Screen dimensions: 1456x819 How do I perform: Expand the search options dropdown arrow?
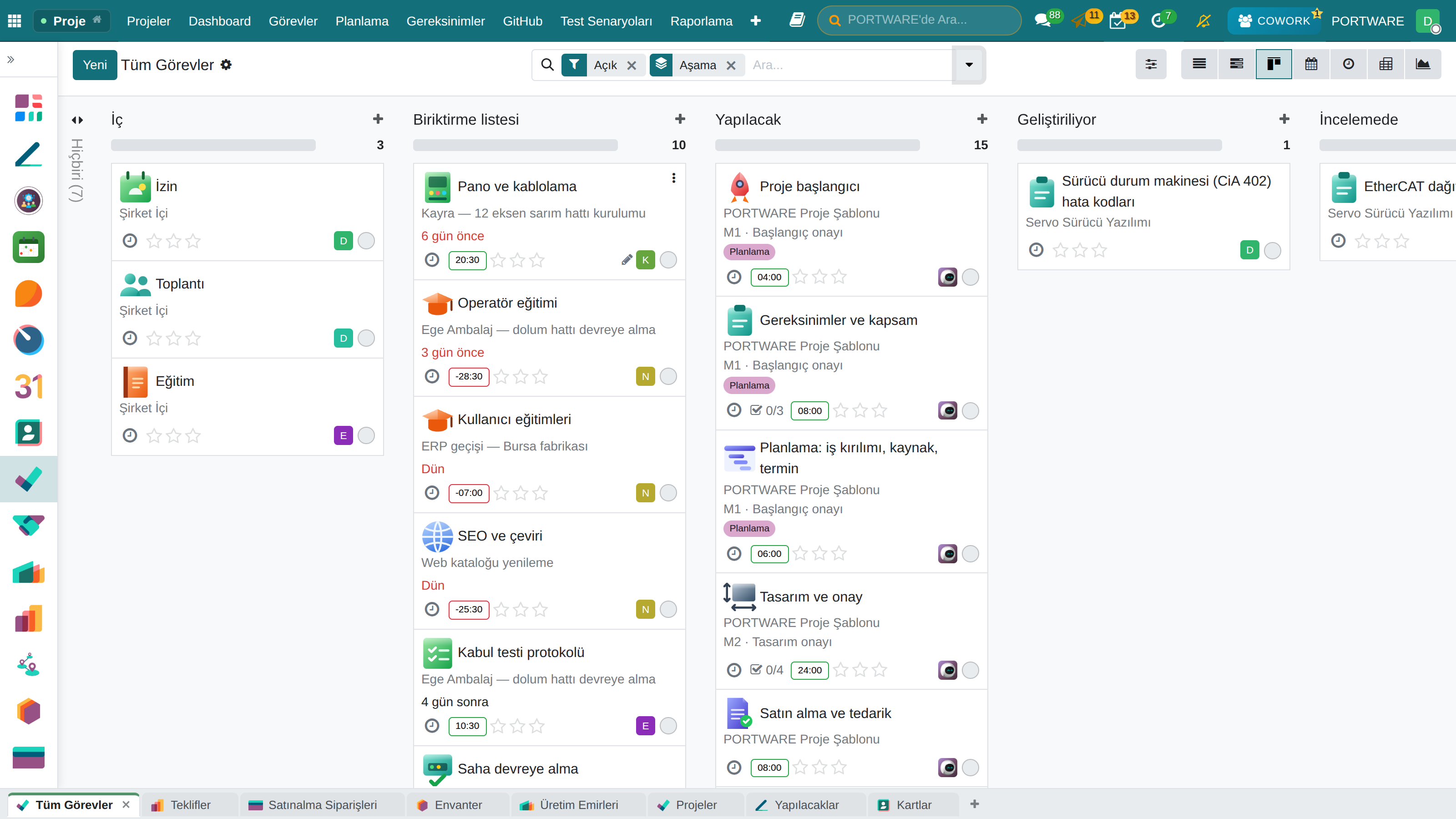pos(969,65)
